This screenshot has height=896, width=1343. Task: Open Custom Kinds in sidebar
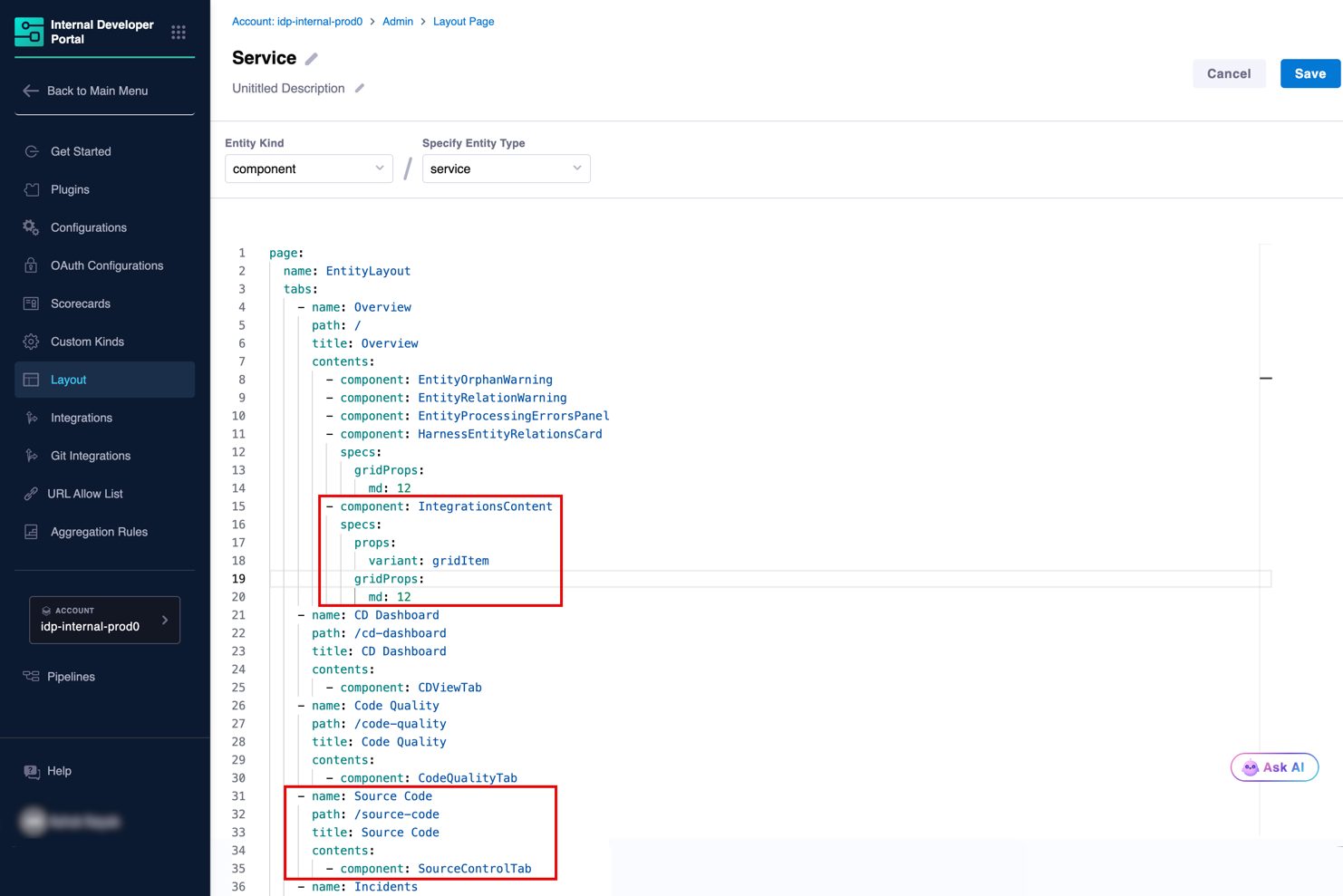[105, 342]
